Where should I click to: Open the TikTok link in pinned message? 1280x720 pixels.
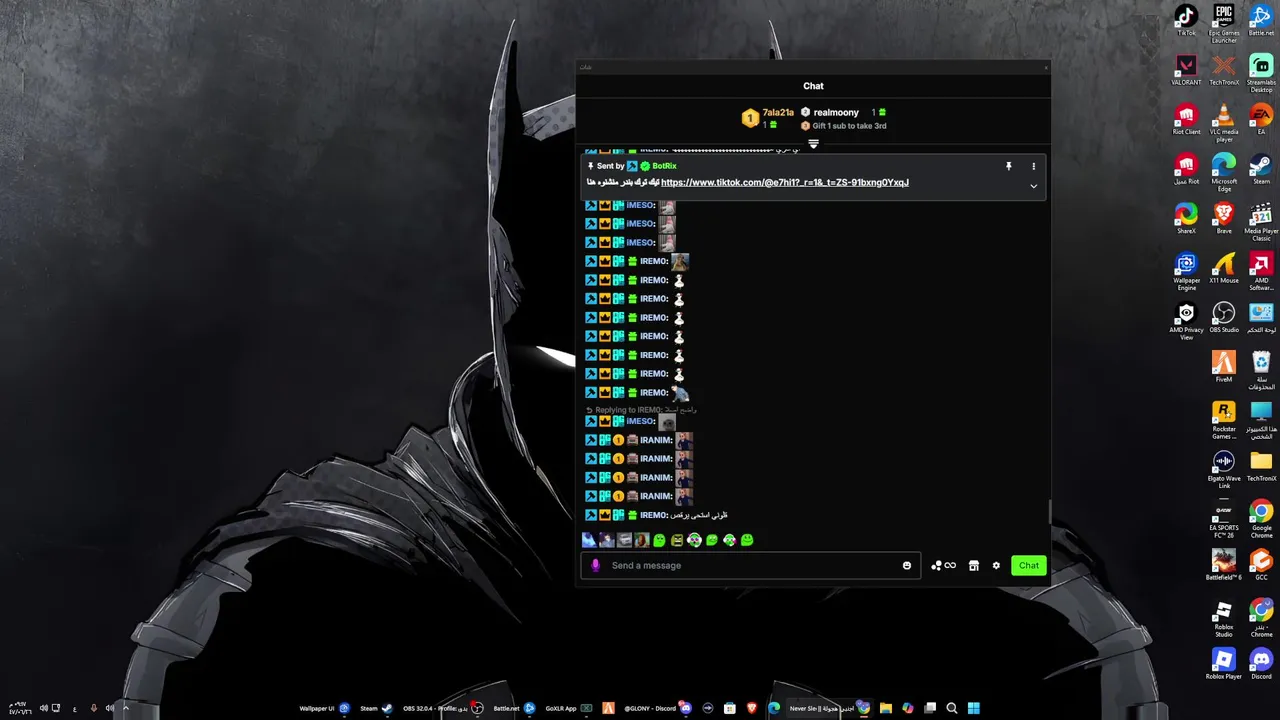(785, 182)
